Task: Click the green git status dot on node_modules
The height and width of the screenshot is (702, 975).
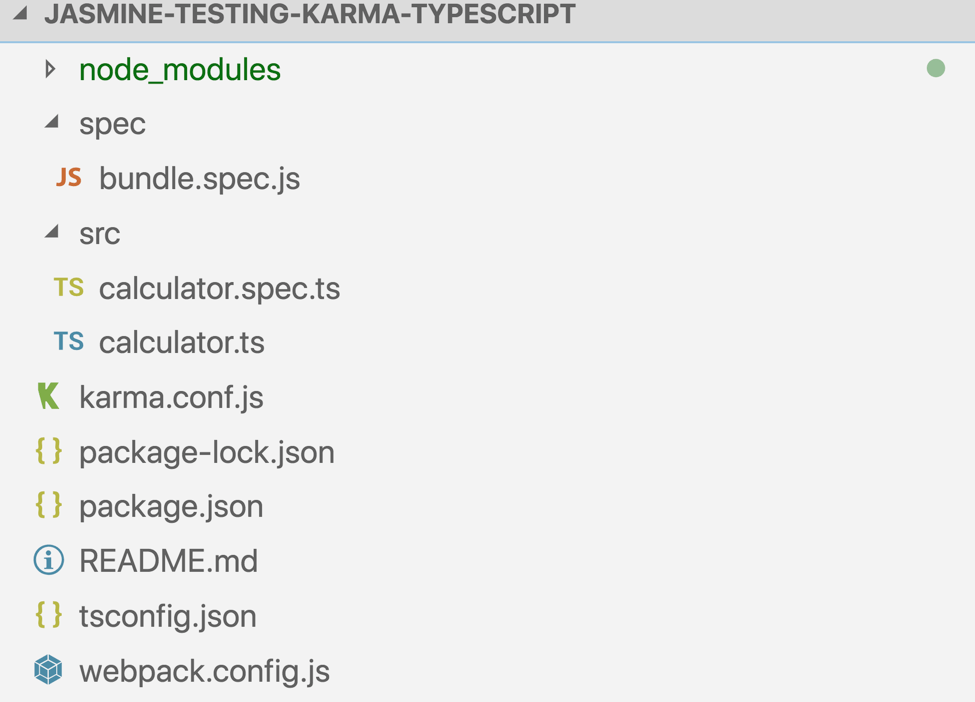Action: click(935, 68)
